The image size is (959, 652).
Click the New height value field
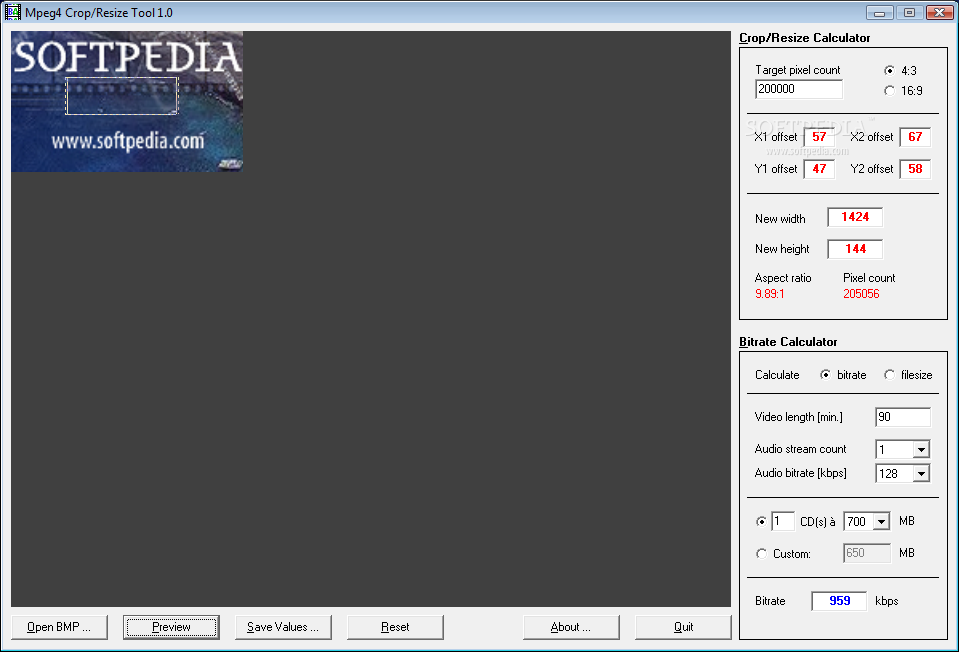coord(855,249)
